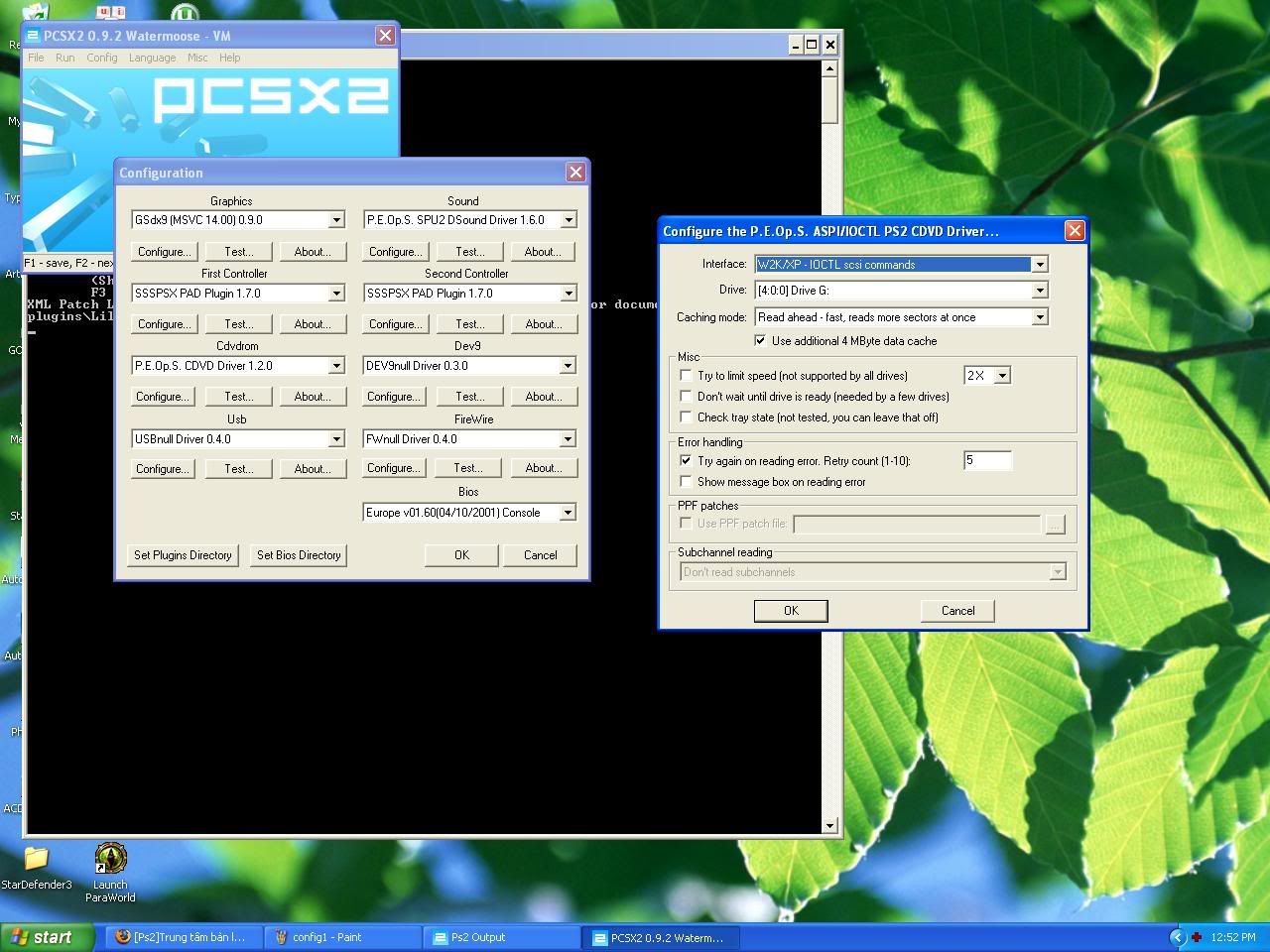The image size is (1270, 952).
Task: Open the Launch ParaWorld desktop shortcut
Action: (110, 873)
